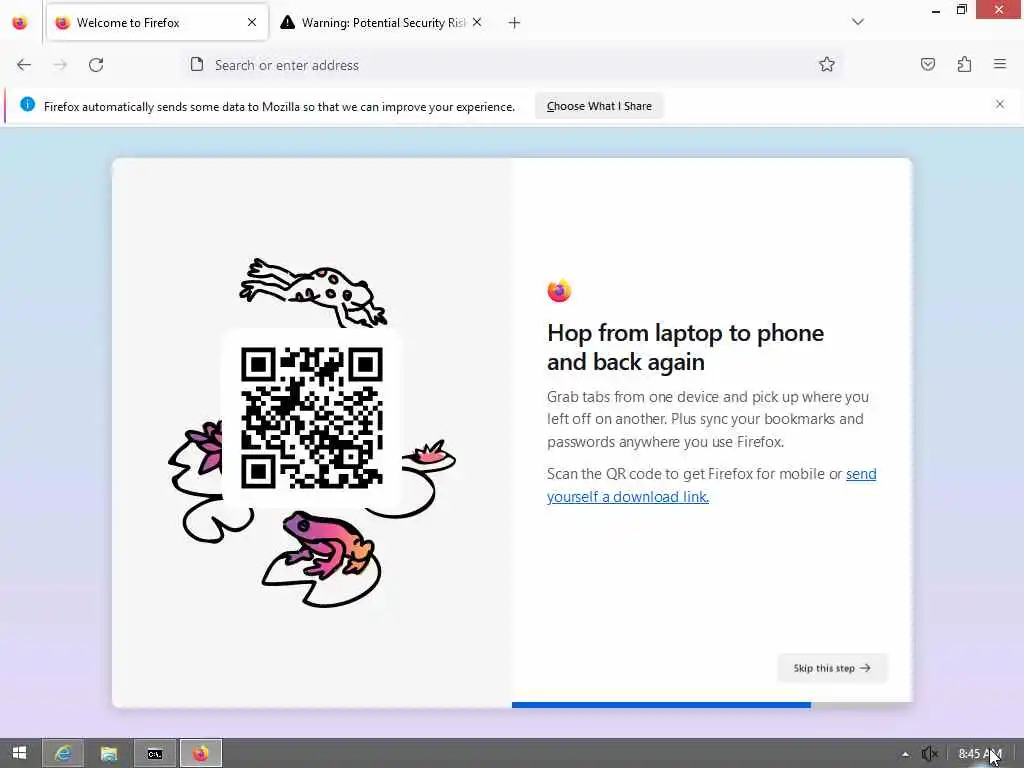Click the Hop from laptop to phone heading
1024x768 pixels.
point(686,347)
